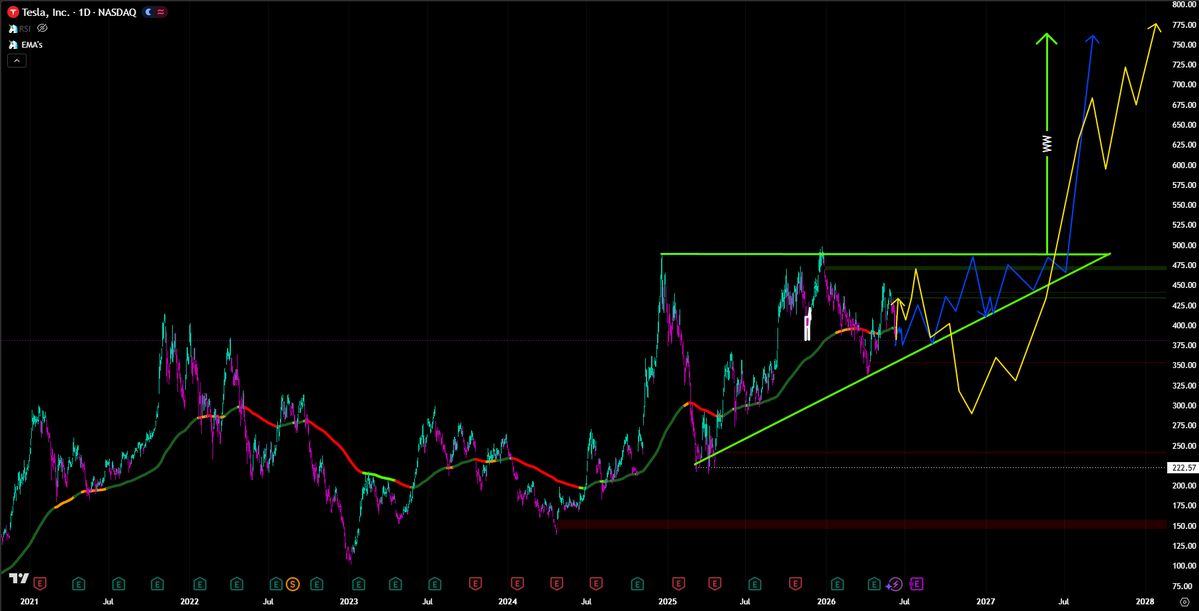Click red earnings marker beside TradingView logo
The width and height of the screenshot is (1199, 611).
coord(38,584)
